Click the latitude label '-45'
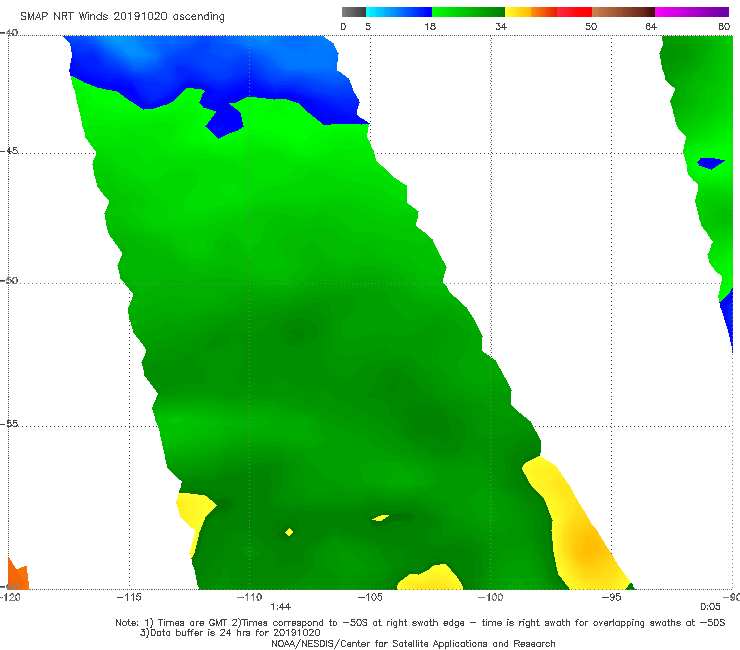Image resolution: width=740 pixels, height=650 pixels. point(9,151)
